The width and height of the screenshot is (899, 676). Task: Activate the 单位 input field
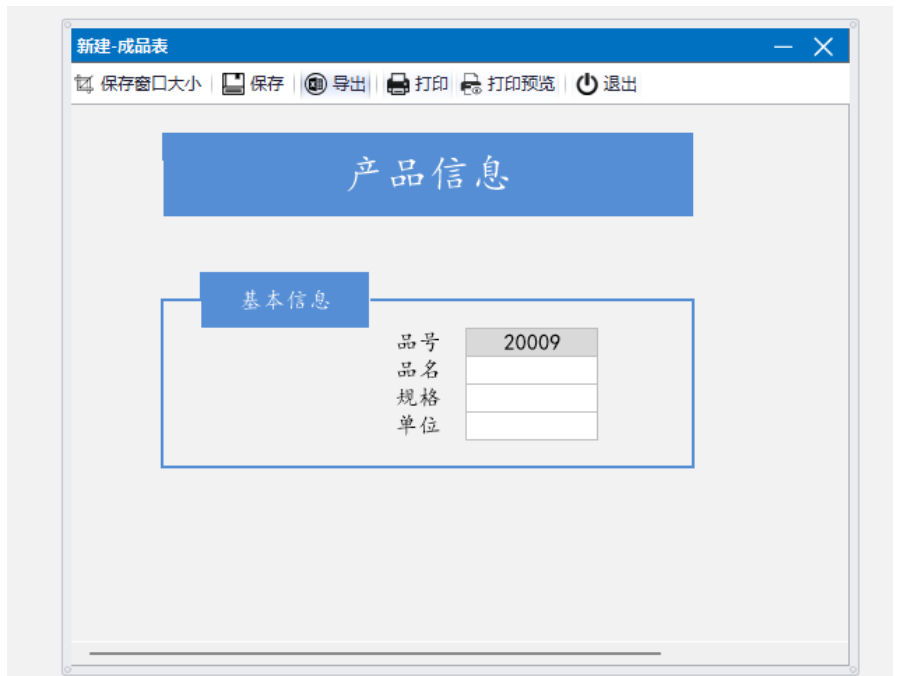tap(531, 426)
